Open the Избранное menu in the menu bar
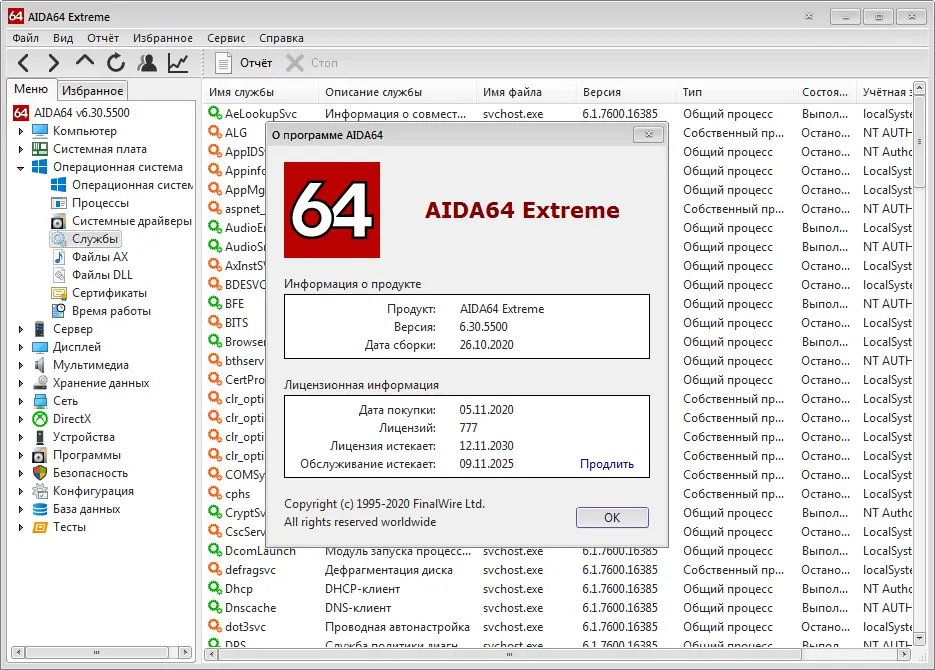The width and height of the screenshot is (935, 670). click(x=163, y=38)
